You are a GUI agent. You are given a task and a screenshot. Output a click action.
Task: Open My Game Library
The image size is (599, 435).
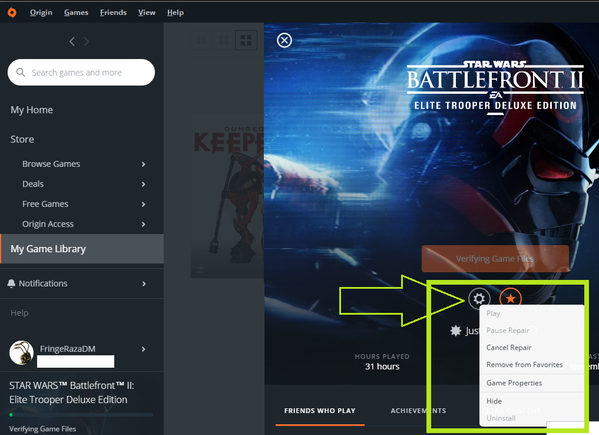coord(82,249)
